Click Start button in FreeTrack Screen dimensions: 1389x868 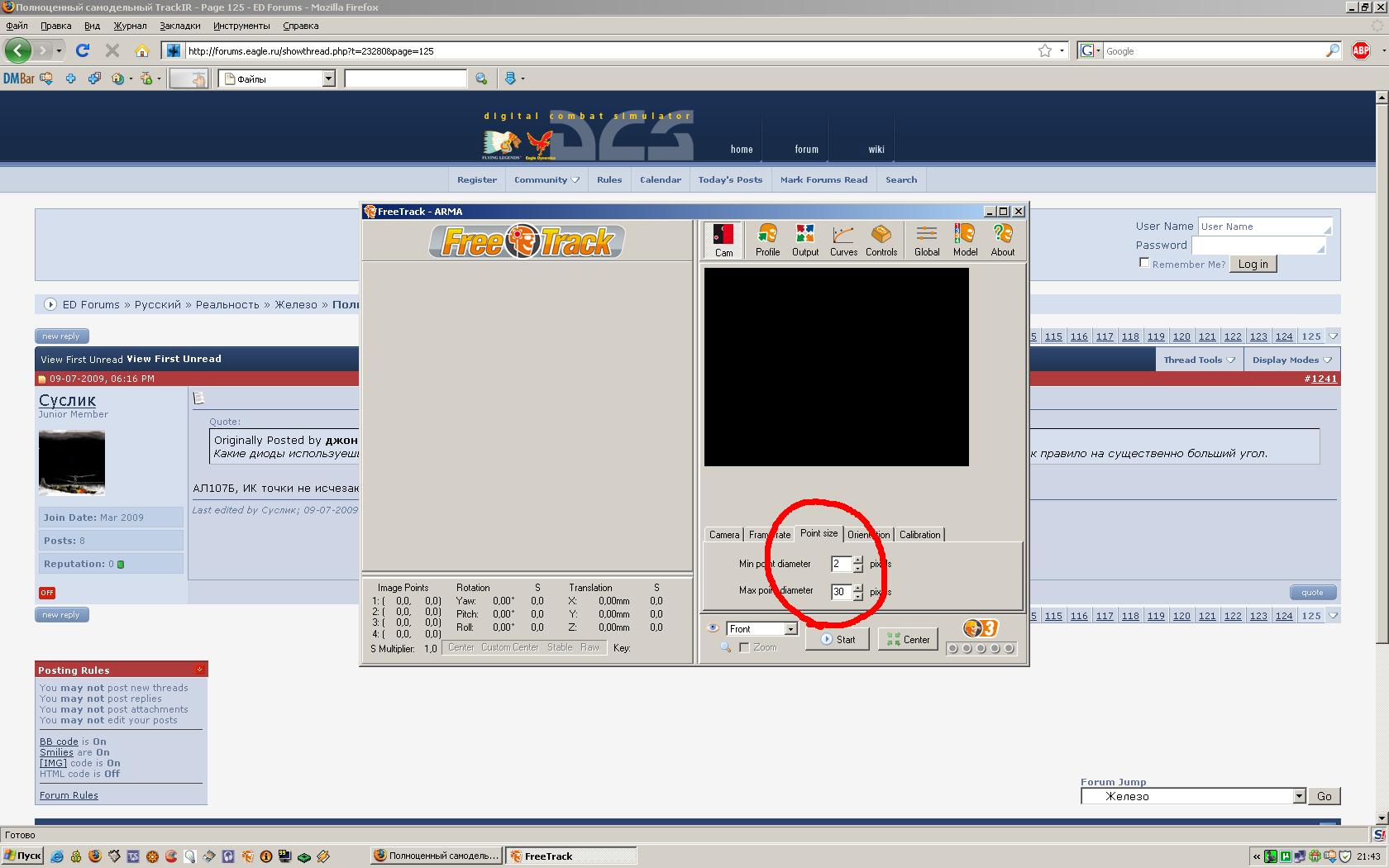837,639
